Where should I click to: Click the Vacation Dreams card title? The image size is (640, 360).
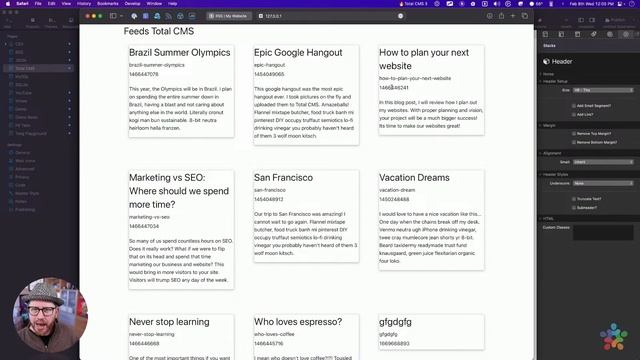414,178
